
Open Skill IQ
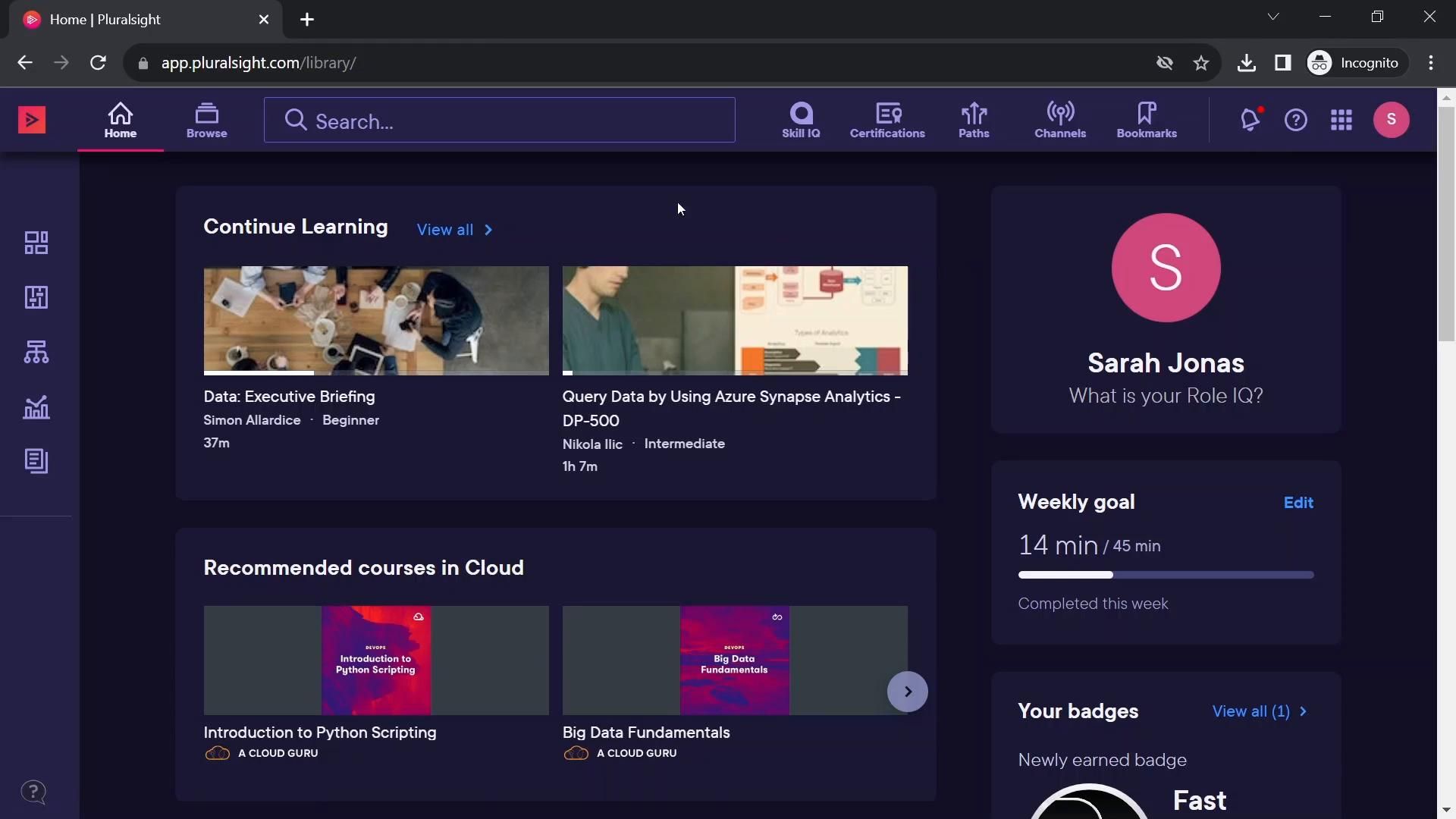801,121
